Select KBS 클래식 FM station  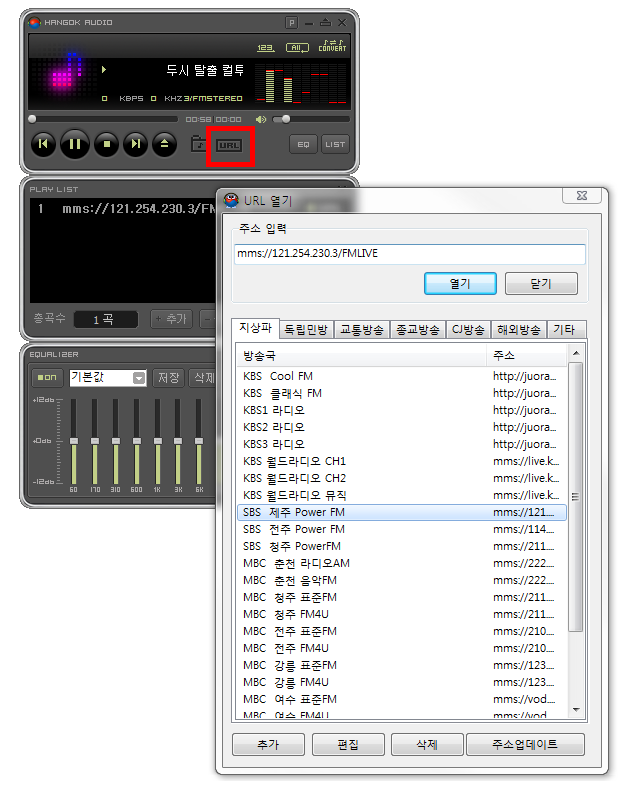point(402,393)
